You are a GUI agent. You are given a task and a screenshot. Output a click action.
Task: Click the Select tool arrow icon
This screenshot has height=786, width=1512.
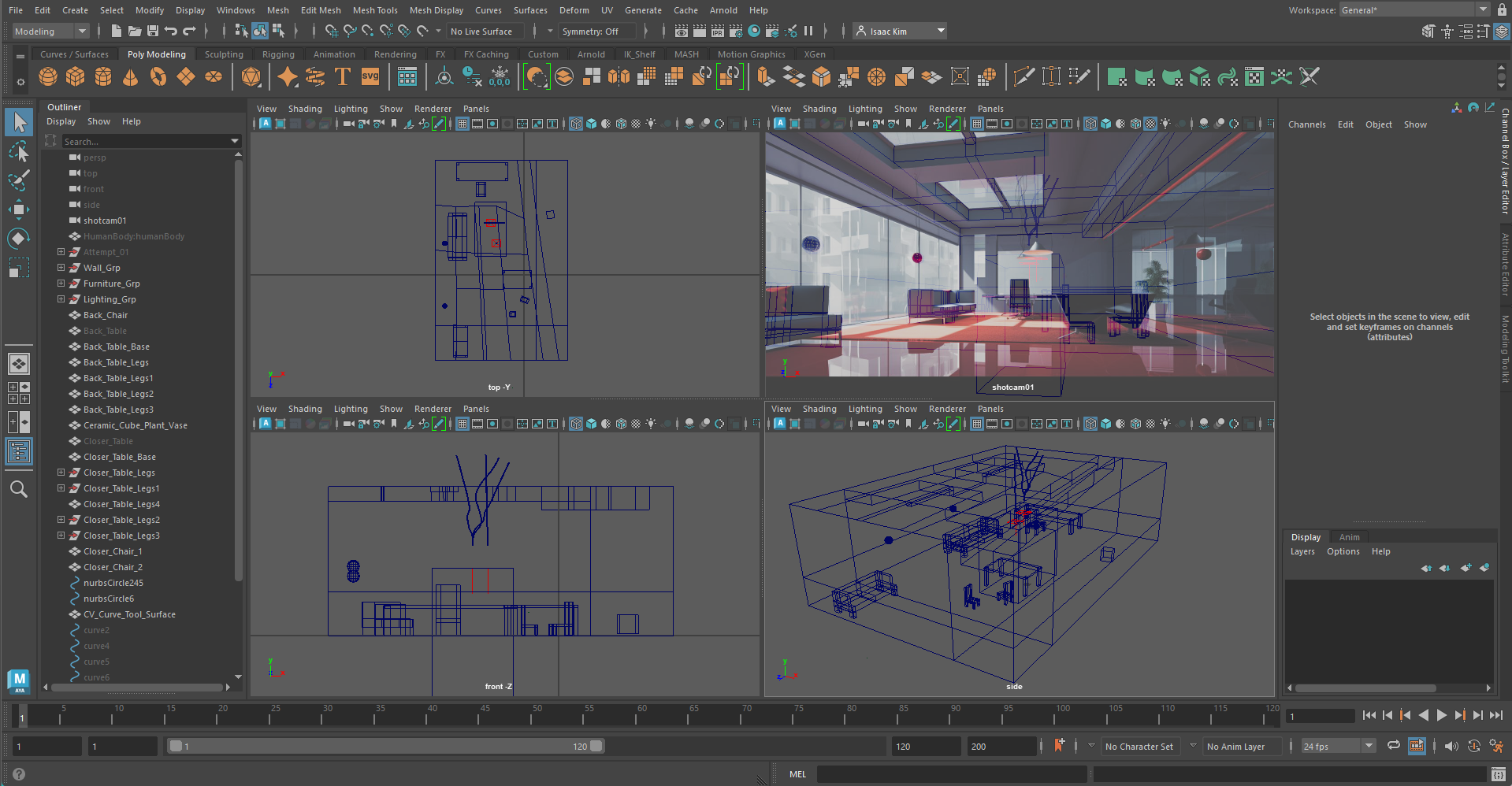click(19, 122)
